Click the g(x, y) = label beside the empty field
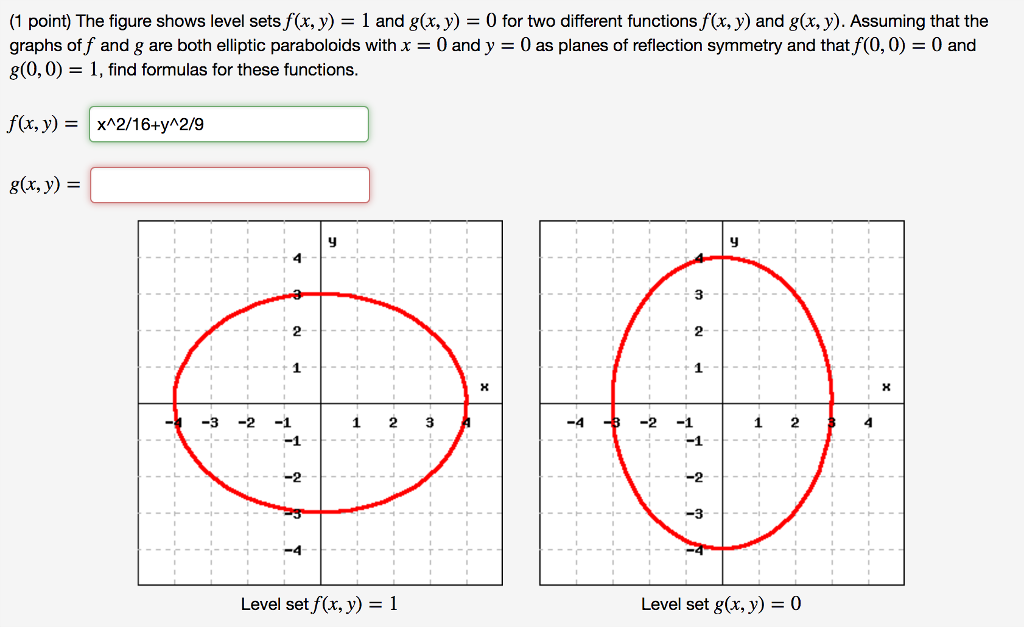The image size is (1024, 627). point(43,184)
